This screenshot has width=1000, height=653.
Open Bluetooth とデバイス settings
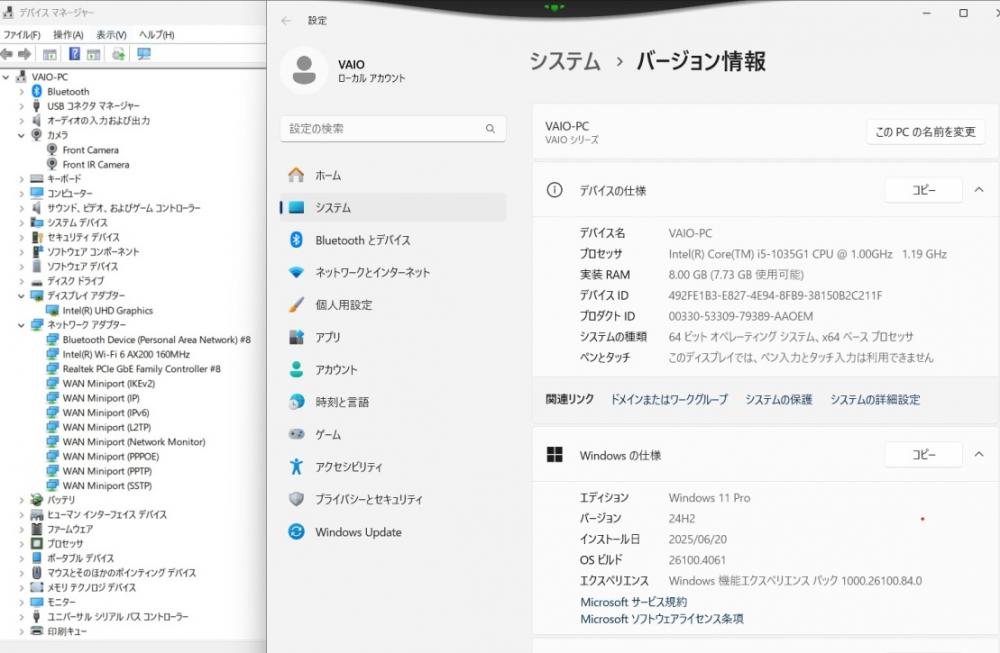coord(393,240)
